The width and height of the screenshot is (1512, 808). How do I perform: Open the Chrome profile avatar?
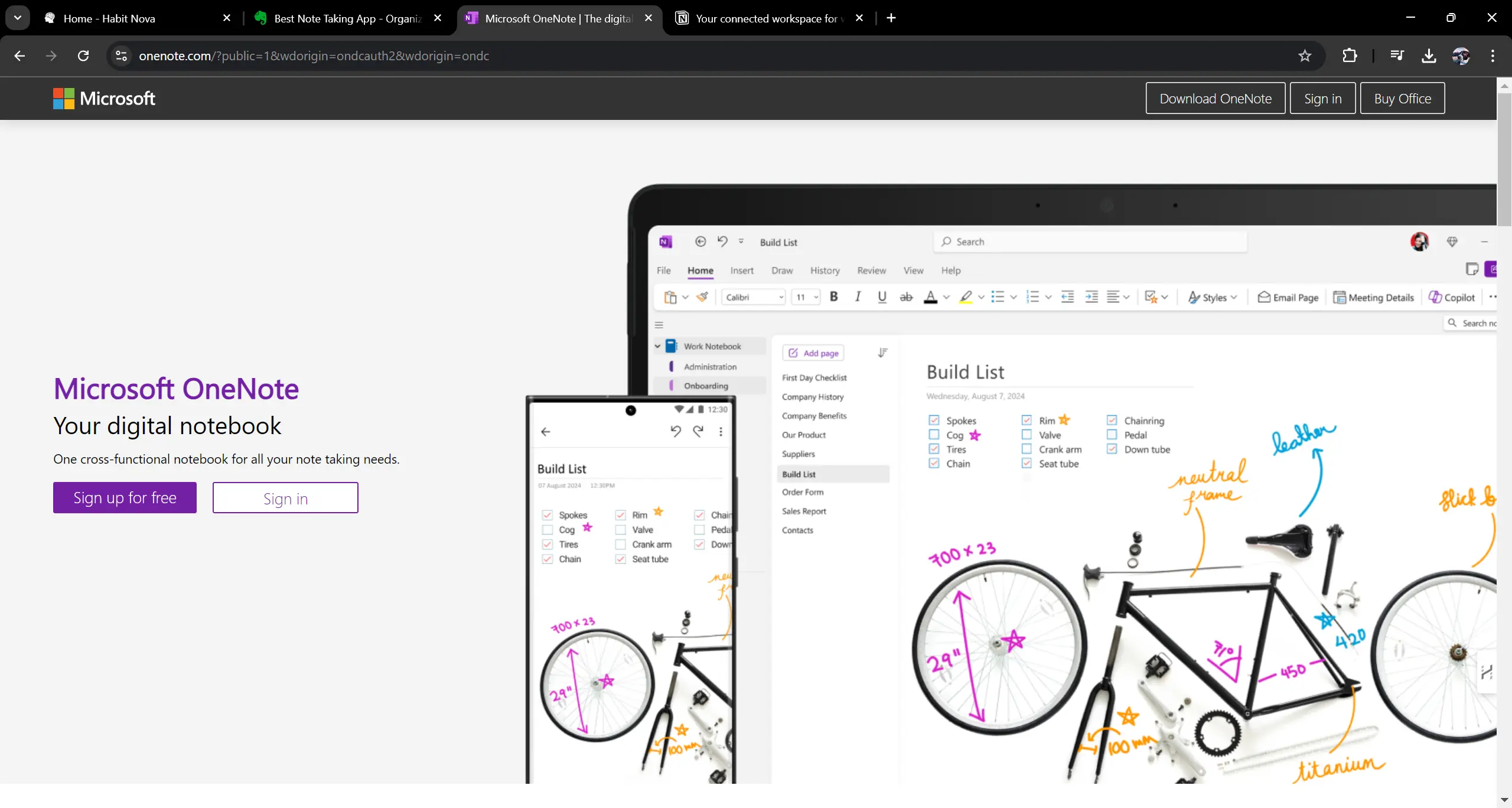[1461, 56]
